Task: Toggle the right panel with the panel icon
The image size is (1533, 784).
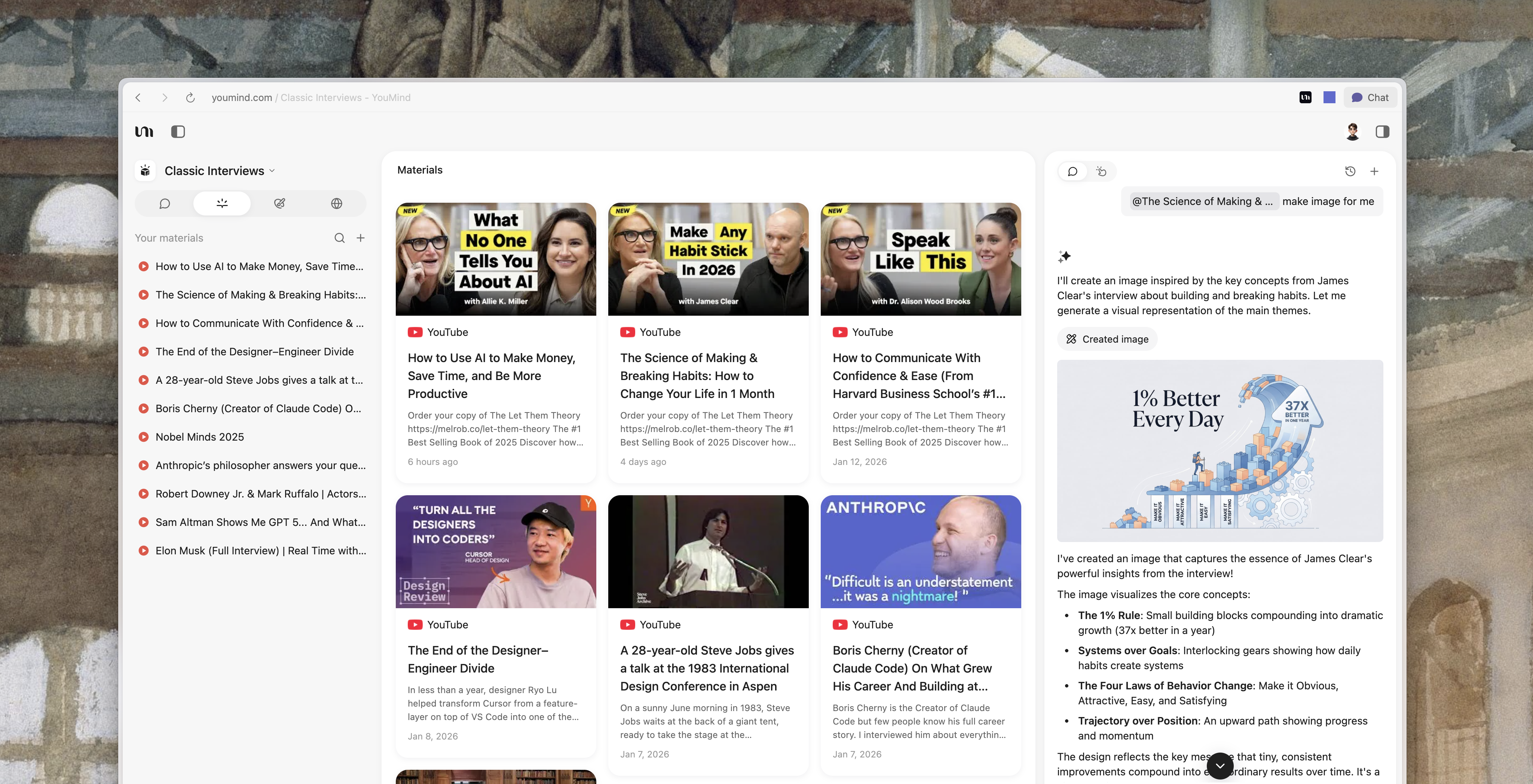Action: tap(1383, 131)
